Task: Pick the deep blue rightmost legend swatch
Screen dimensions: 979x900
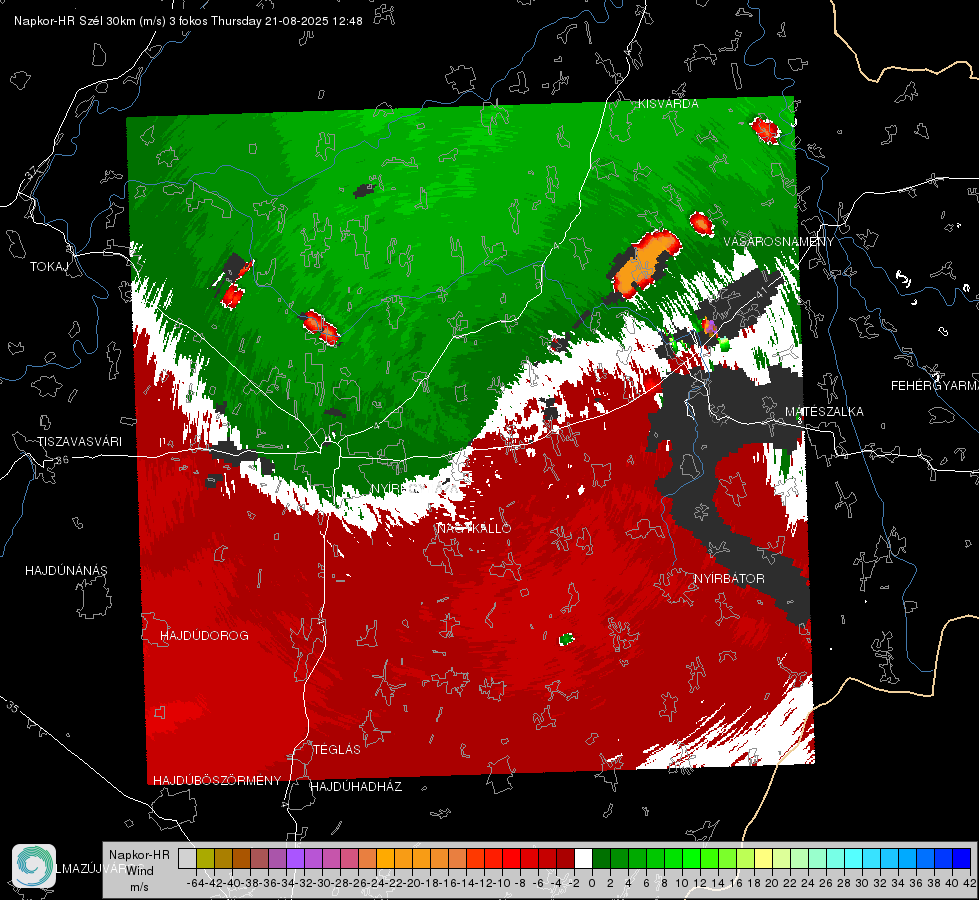Action: 962,858
